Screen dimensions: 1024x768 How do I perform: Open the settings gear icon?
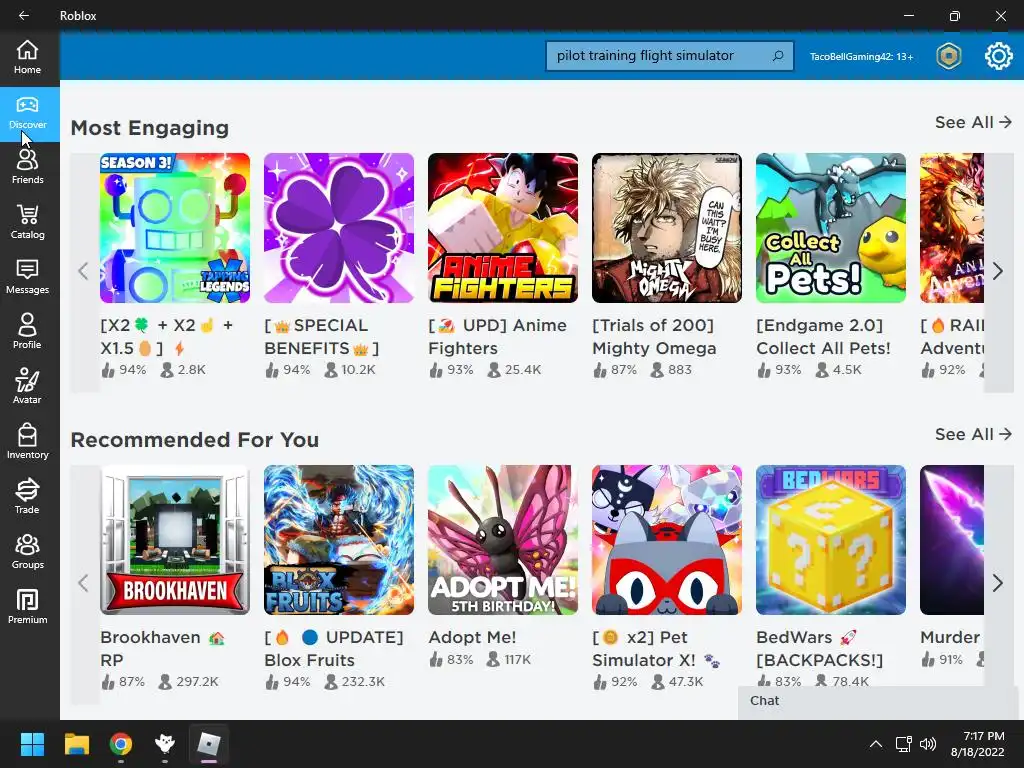(x=998, y=56)
